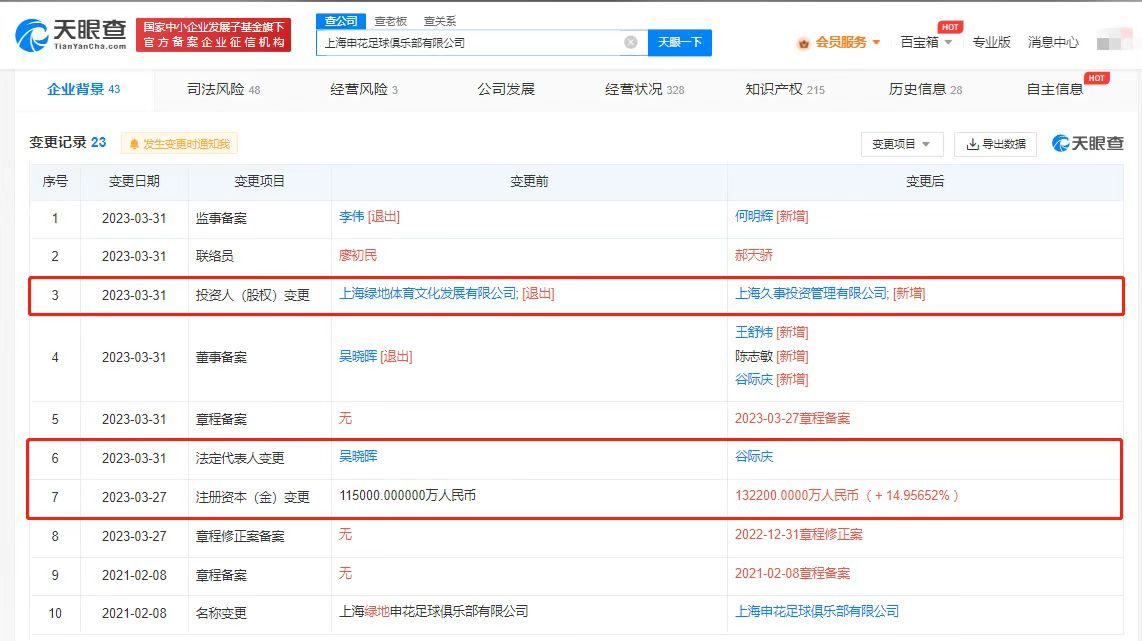The image size is (1142, 641).
Task: Switch search mode to 查老板
Action: (x=390, y=20)
